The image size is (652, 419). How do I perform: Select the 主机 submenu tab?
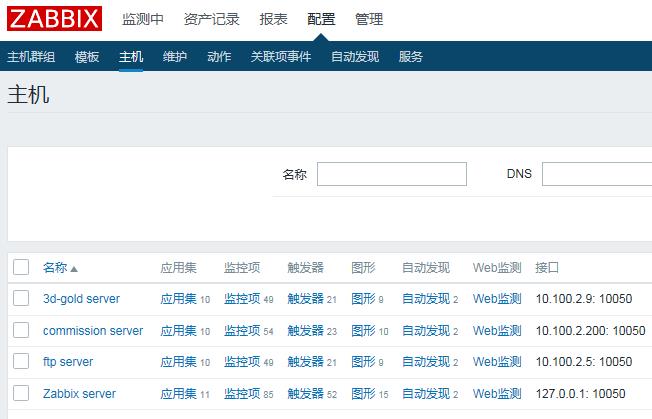click(131, 57)
